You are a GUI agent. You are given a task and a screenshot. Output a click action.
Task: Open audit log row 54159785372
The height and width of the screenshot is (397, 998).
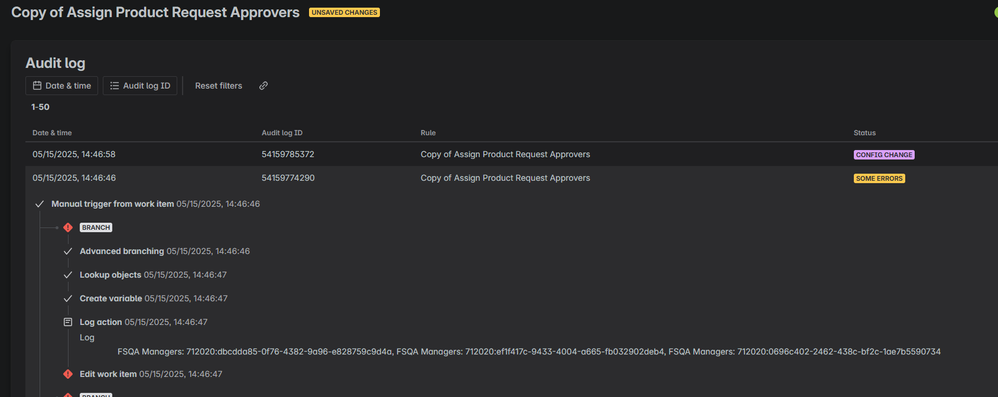click(x=512, y=155)
